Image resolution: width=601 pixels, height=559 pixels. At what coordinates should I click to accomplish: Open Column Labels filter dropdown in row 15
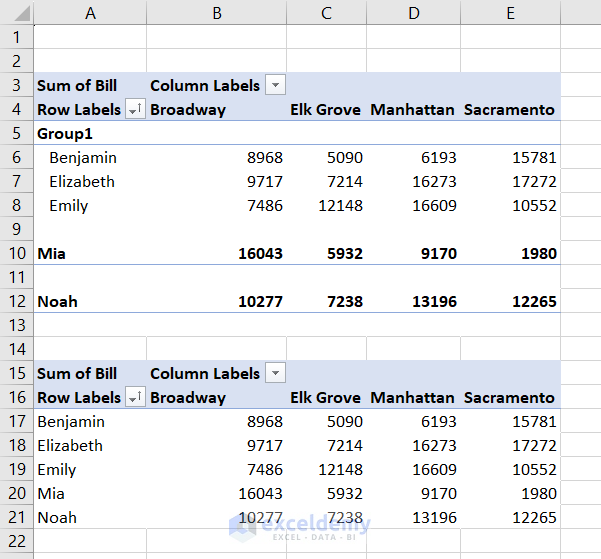276,374
